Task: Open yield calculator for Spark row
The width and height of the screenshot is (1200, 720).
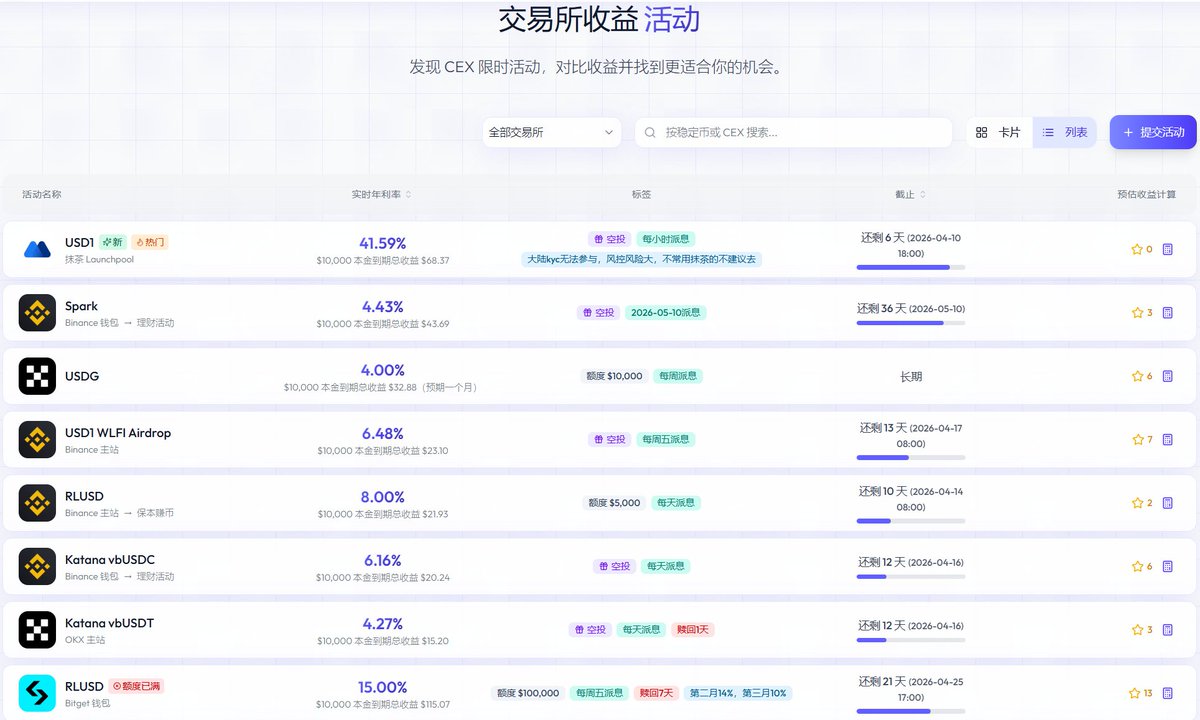Action: coord(1167,313)
